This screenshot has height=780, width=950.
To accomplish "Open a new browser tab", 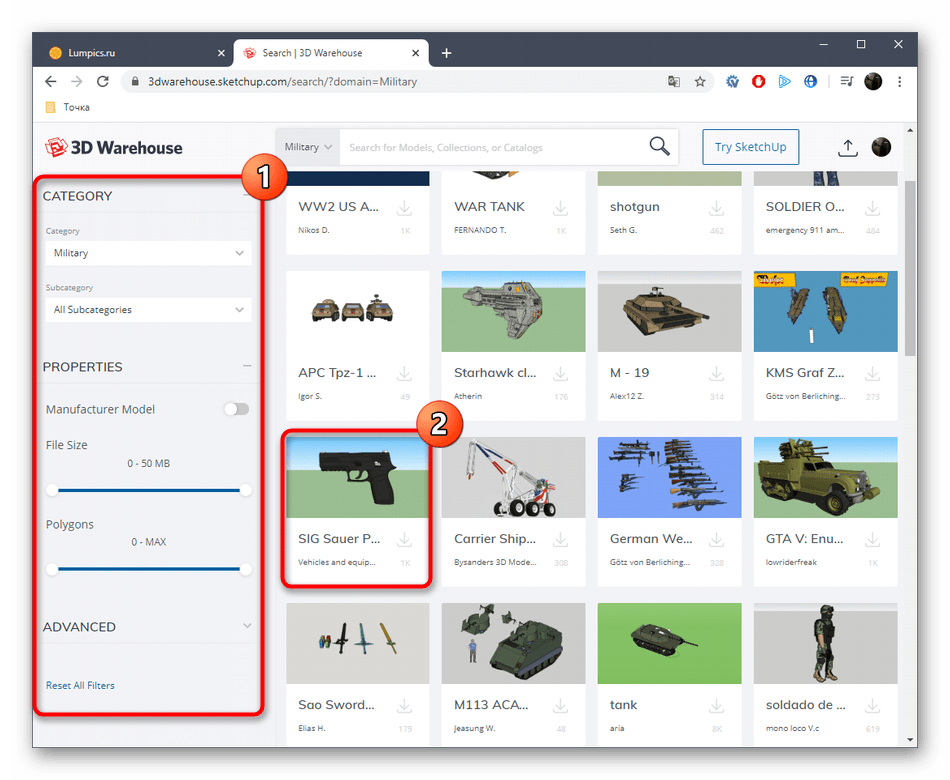I will coord(446,53).
